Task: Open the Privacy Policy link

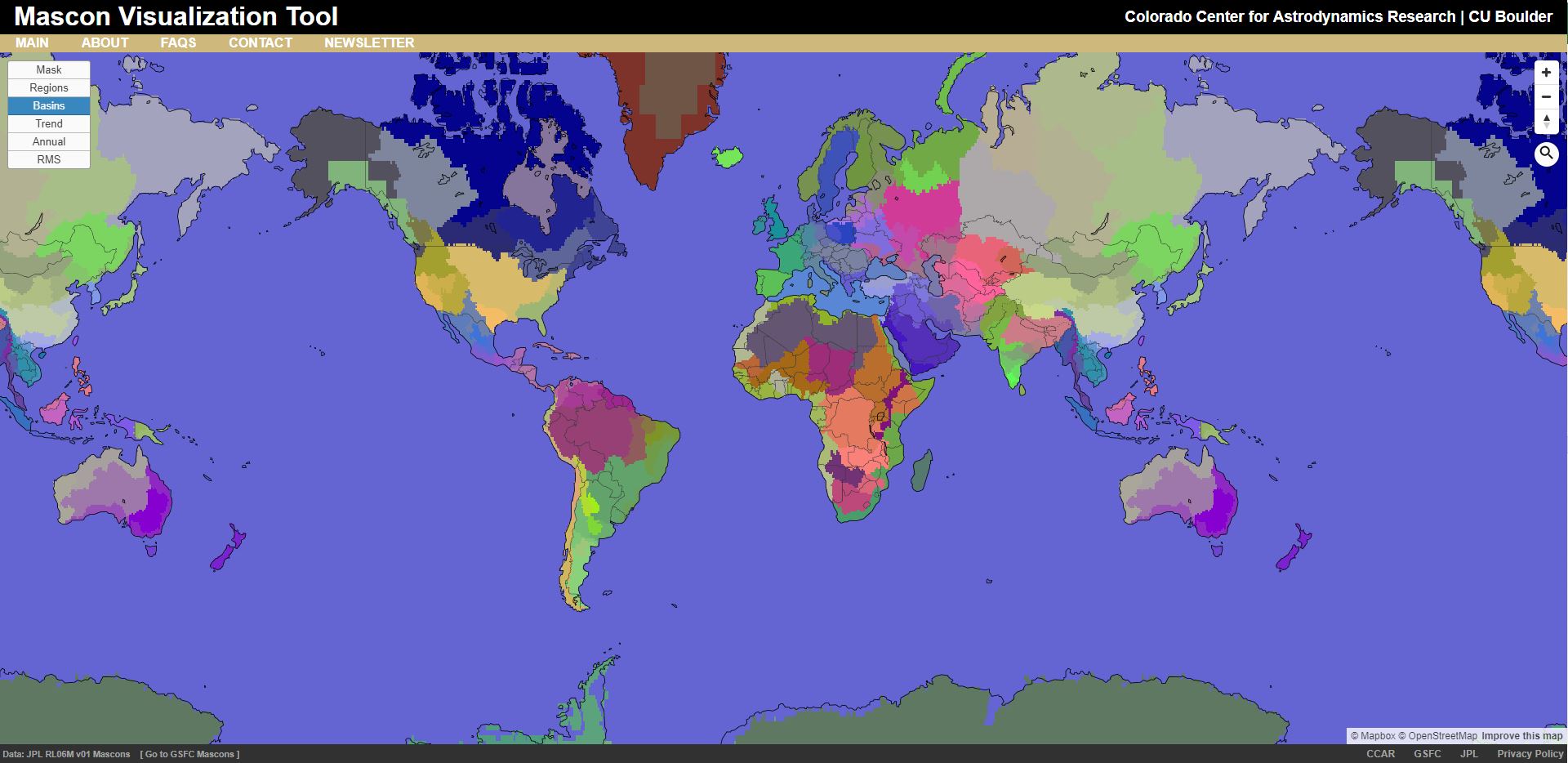Action: pyautogui.click(x=1530, y=754)
